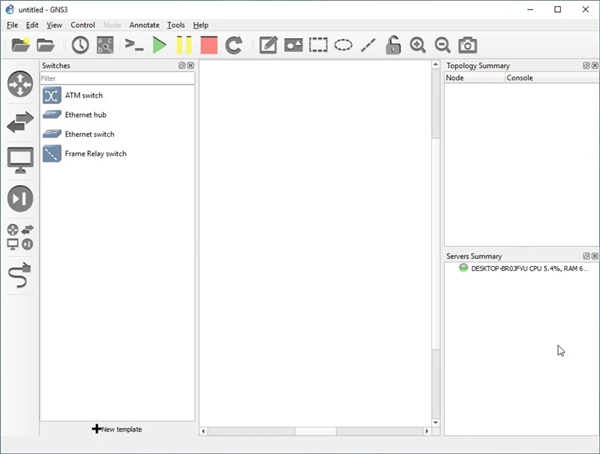Suspend all nodes with yellow pause

tap(184, 45)
